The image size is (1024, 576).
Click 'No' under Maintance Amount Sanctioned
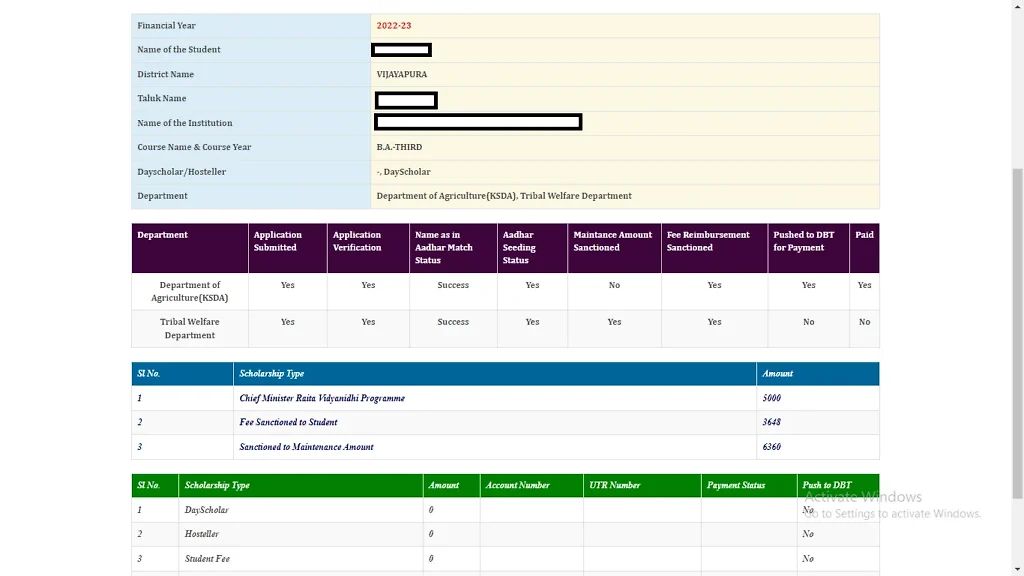coord(614,285)
